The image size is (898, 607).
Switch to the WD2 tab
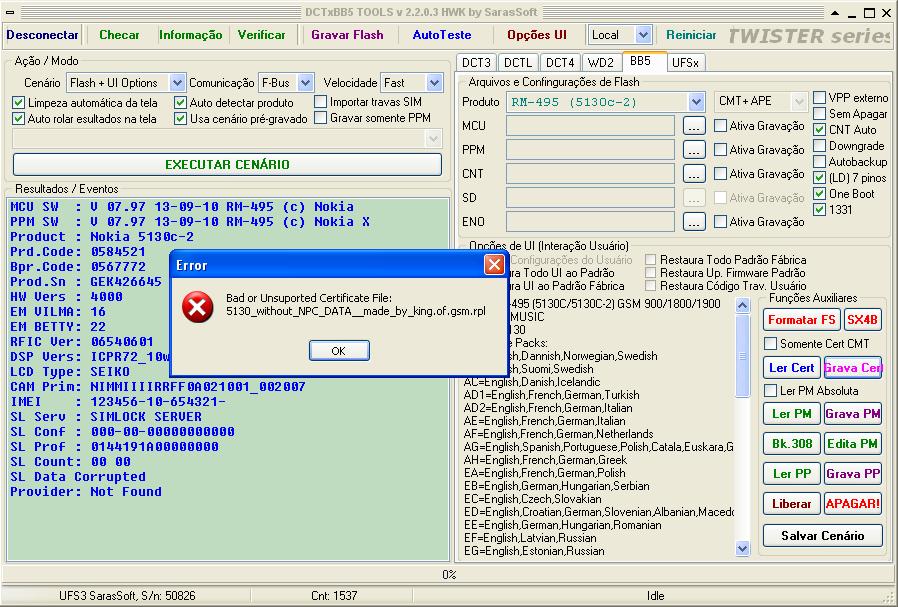(601, 62)
